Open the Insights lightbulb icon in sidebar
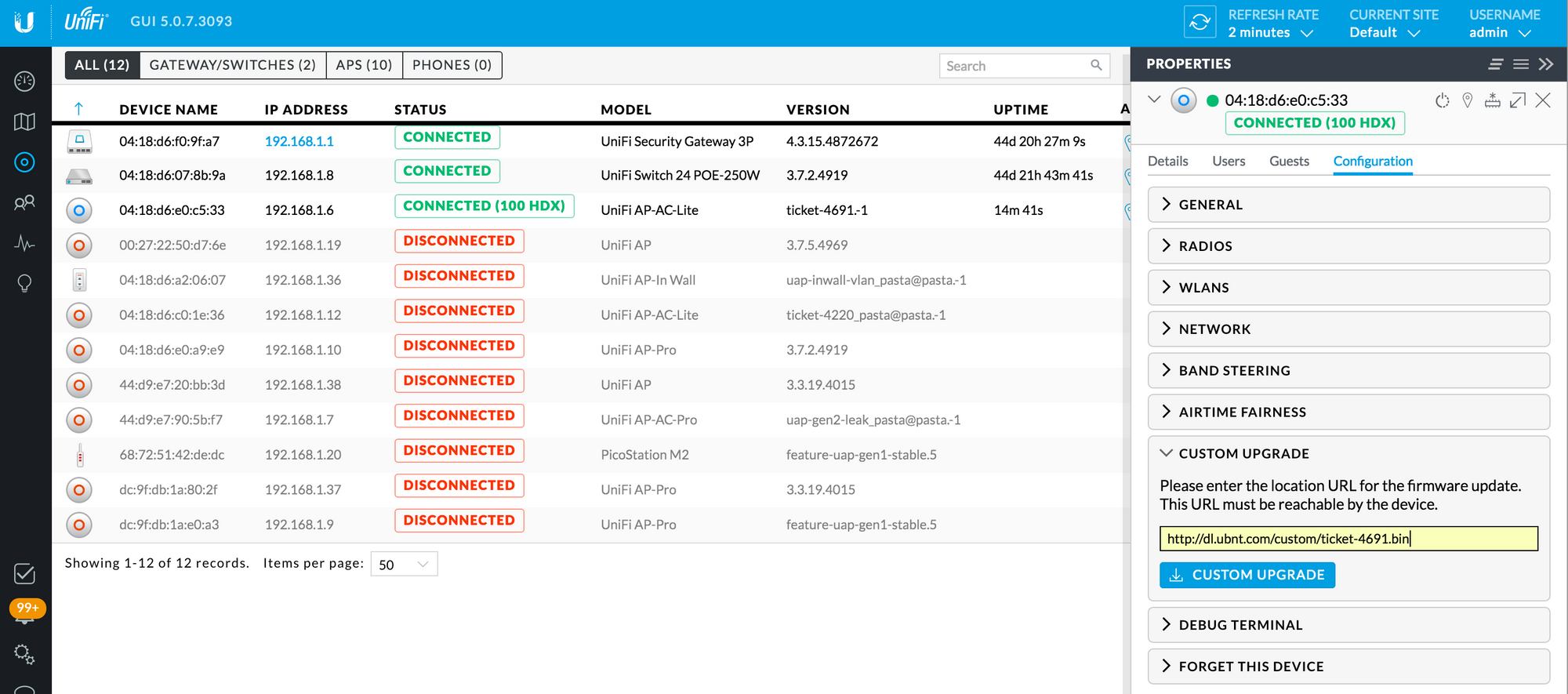The height and width of the screenshot is (694, 1568). 24,283
